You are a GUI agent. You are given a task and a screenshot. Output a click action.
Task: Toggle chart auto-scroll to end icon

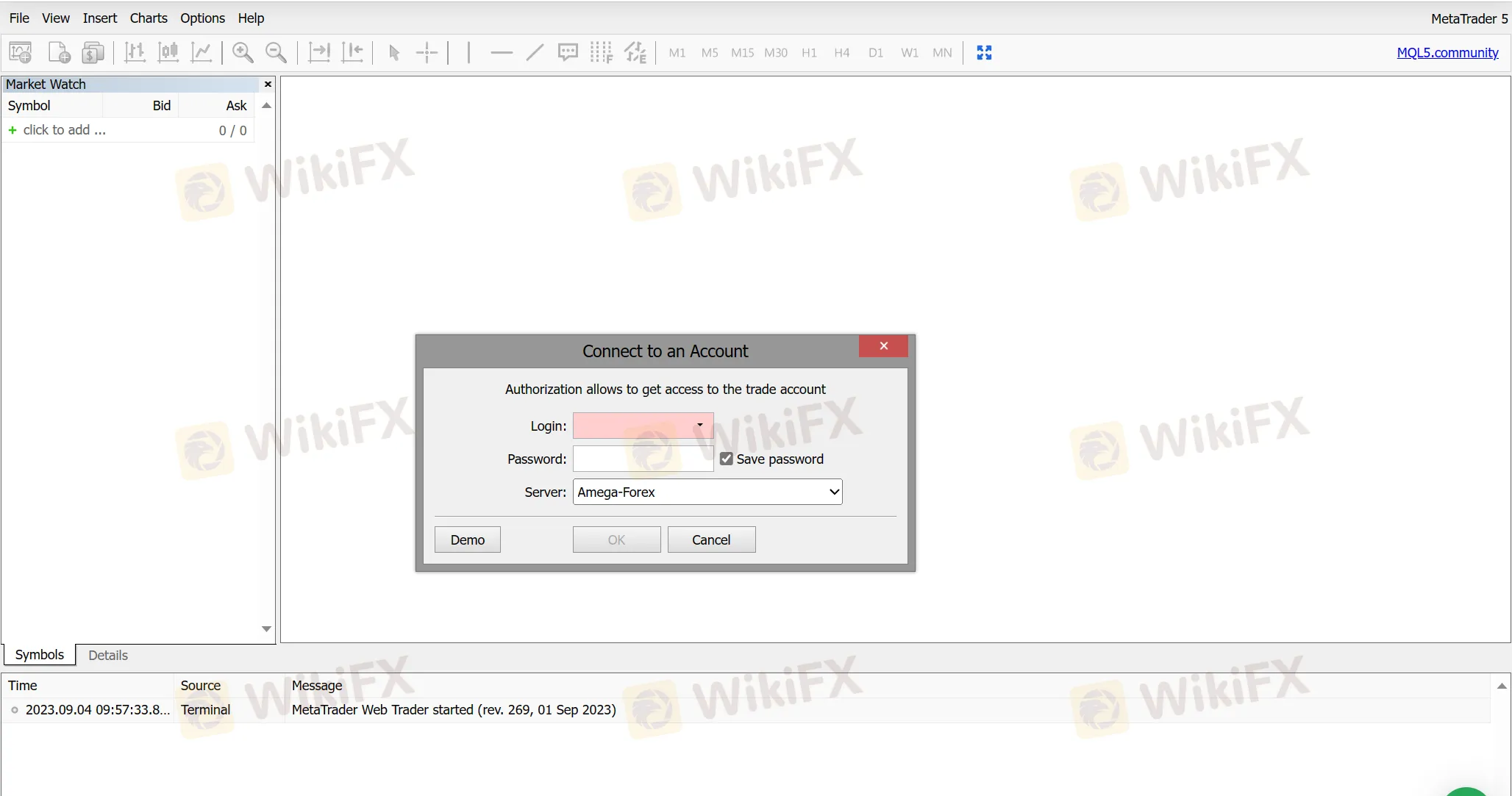(x=319, y=52)
